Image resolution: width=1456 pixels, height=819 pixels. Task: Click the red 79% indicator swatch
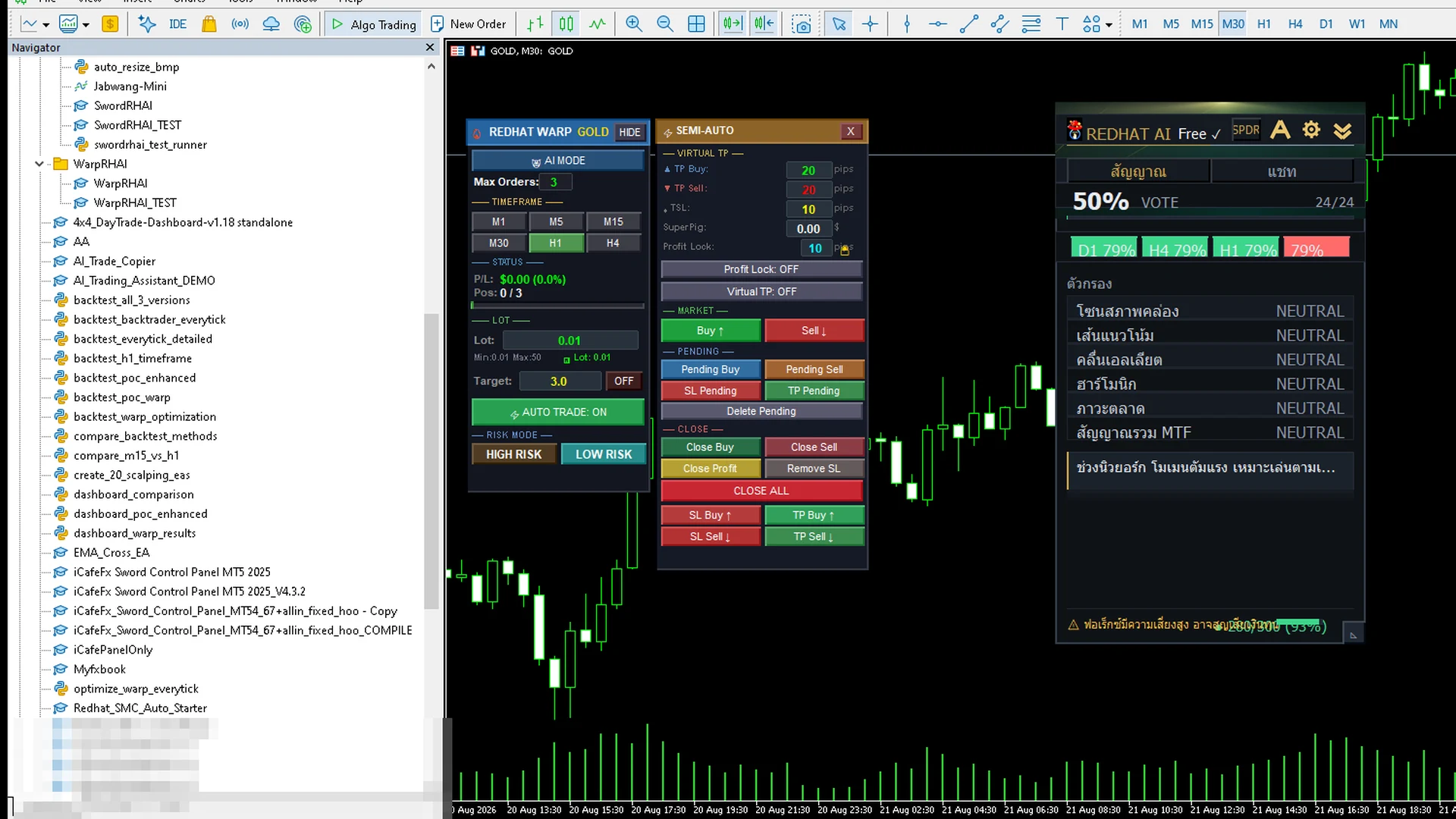tap(1317, 249)
